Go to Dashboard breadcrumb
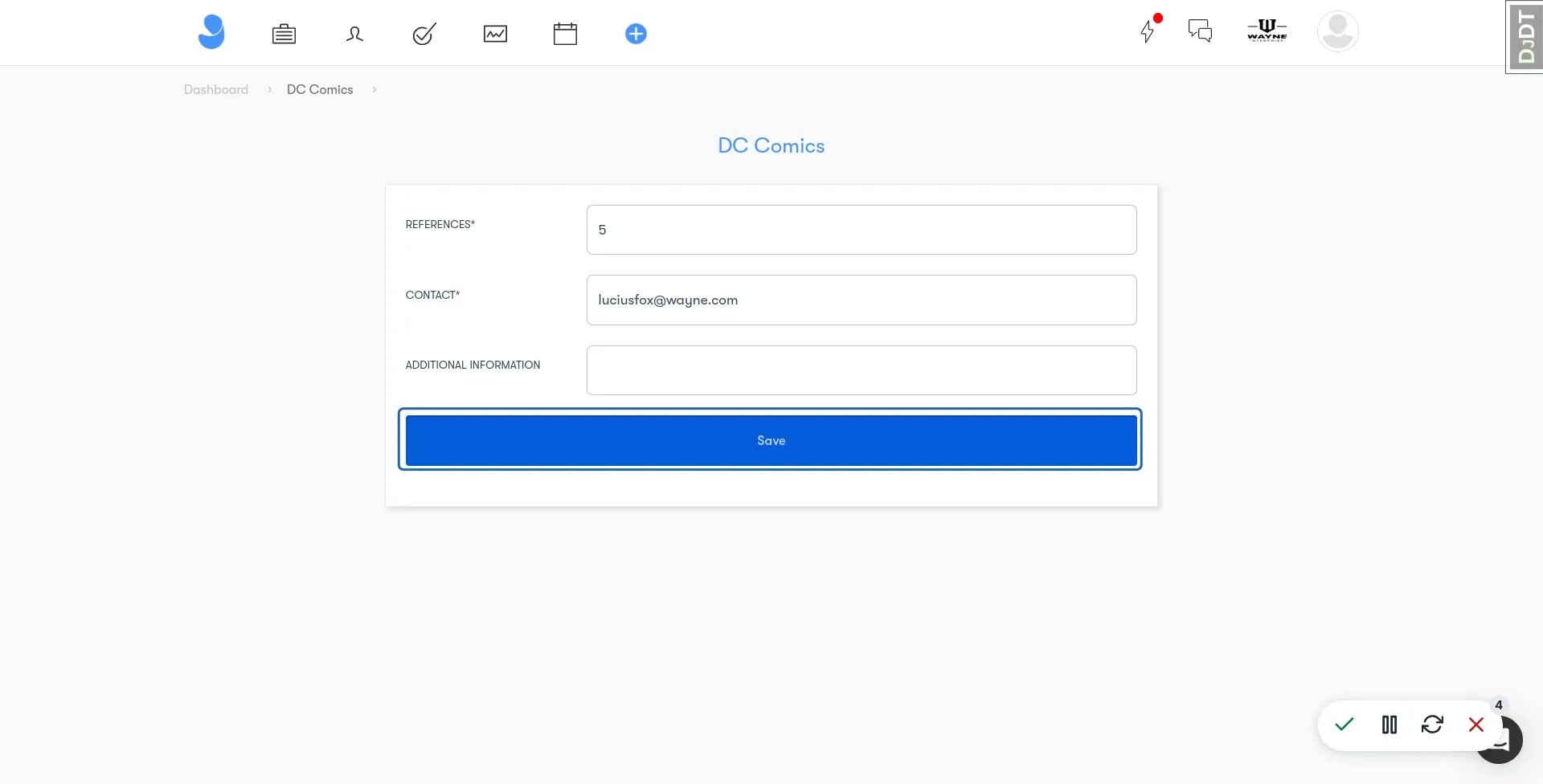The height and width of the screenshot is (784, 1543). tap(216, 89)
